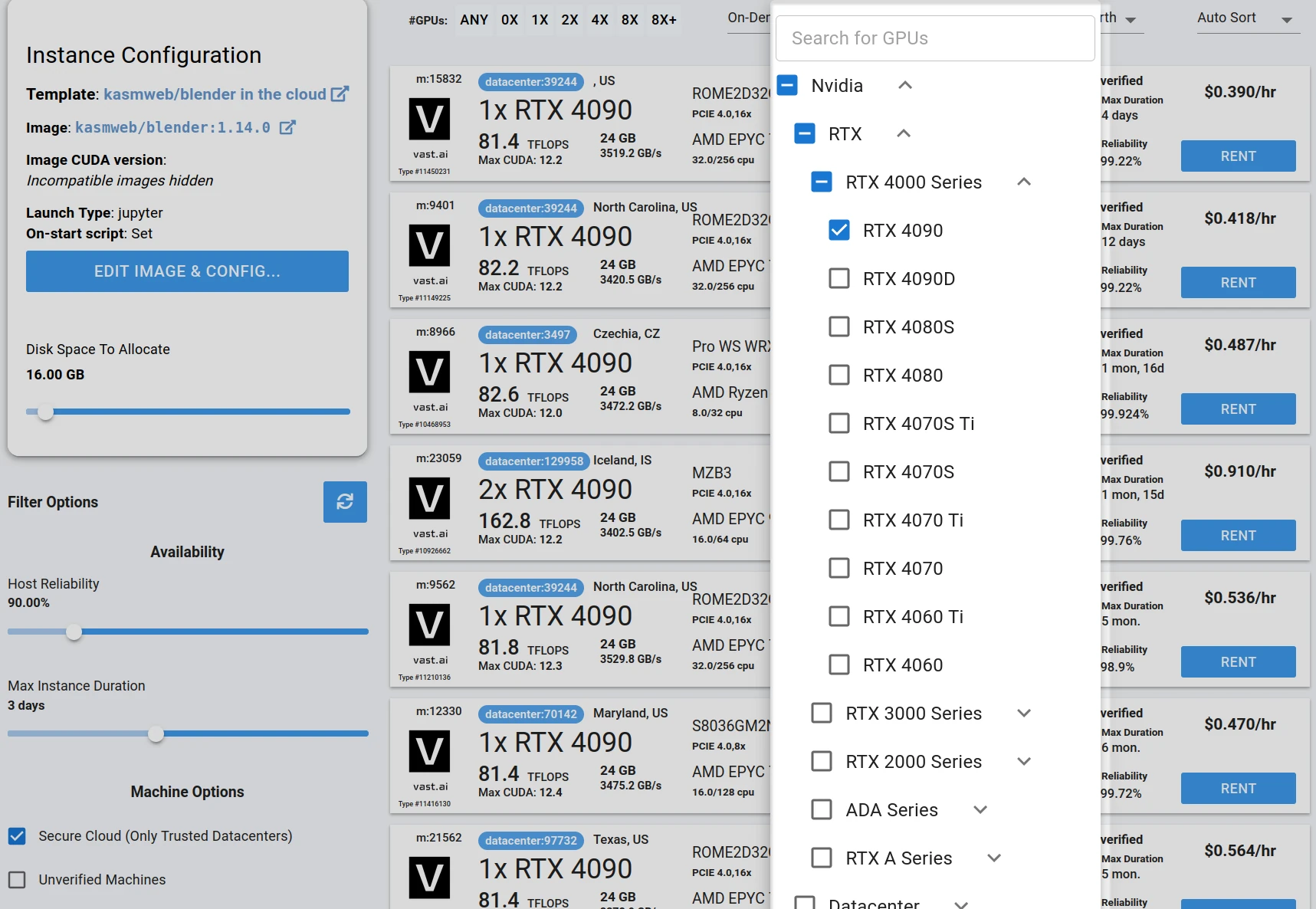Image resolution: width=1316 pixels, height=909 pixels.
Task: Click the vast.ai logo for machine m:23059
Action: pos(429,498)
